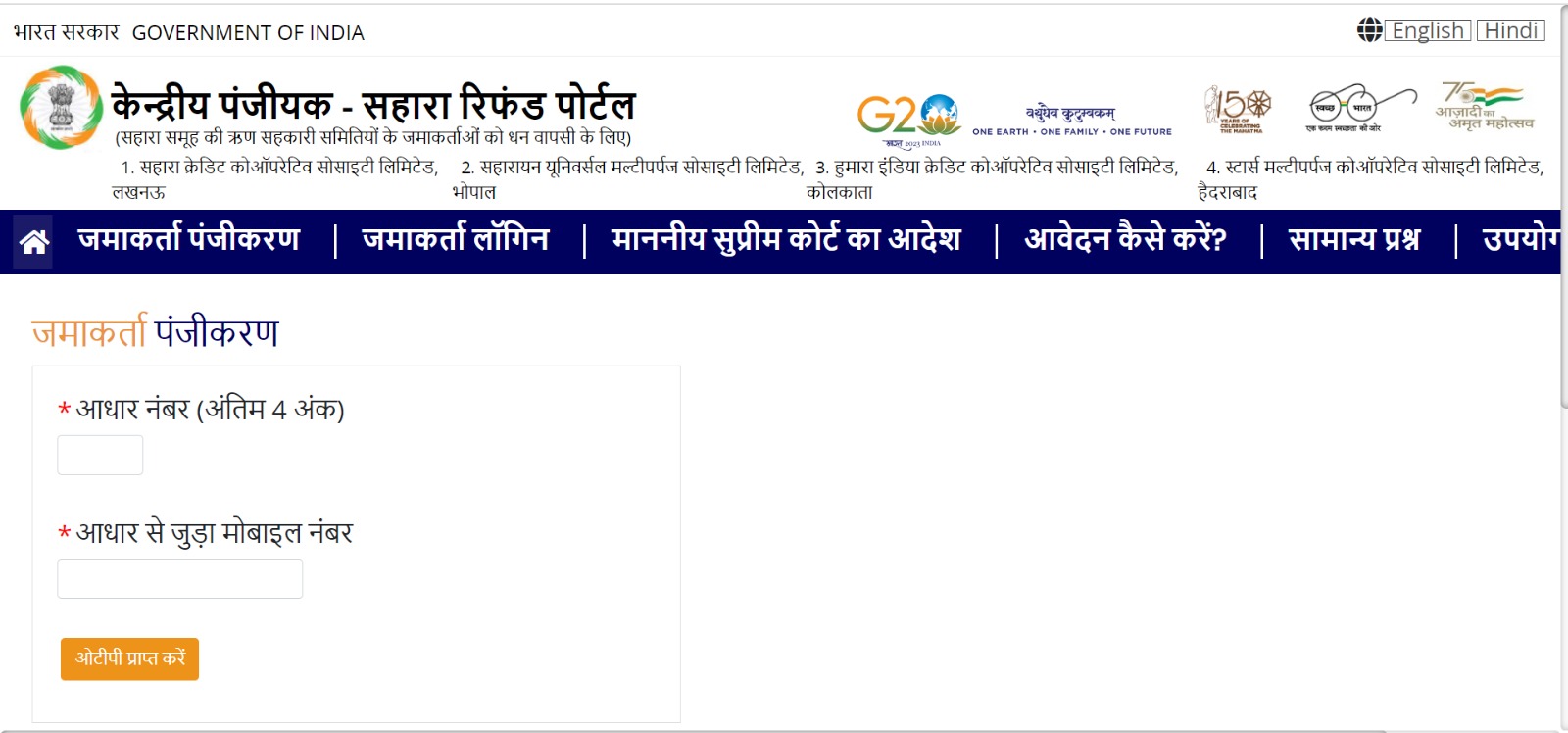Click the globe language icon
The image size is (1568, 733).
1369,30
